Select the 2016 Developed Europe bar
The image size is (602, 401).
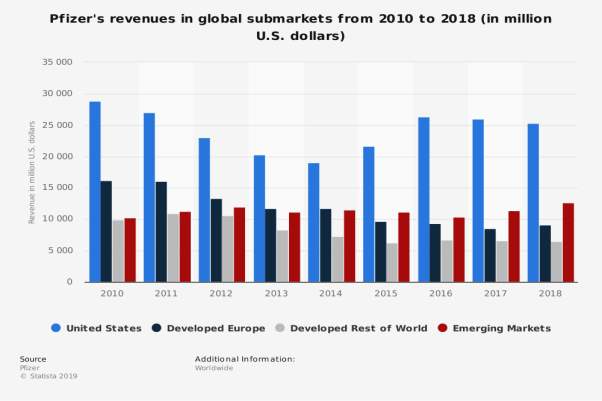(435, 253)
